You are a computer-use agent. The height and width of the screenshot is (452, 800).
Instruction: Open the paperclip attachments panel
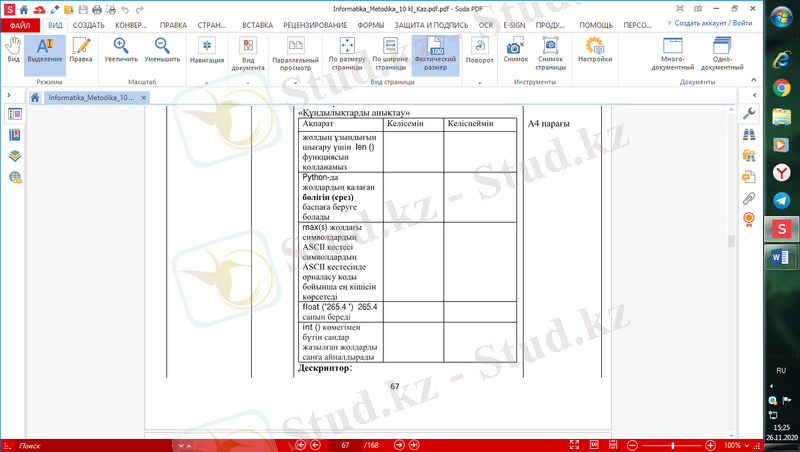coord(749,198)
